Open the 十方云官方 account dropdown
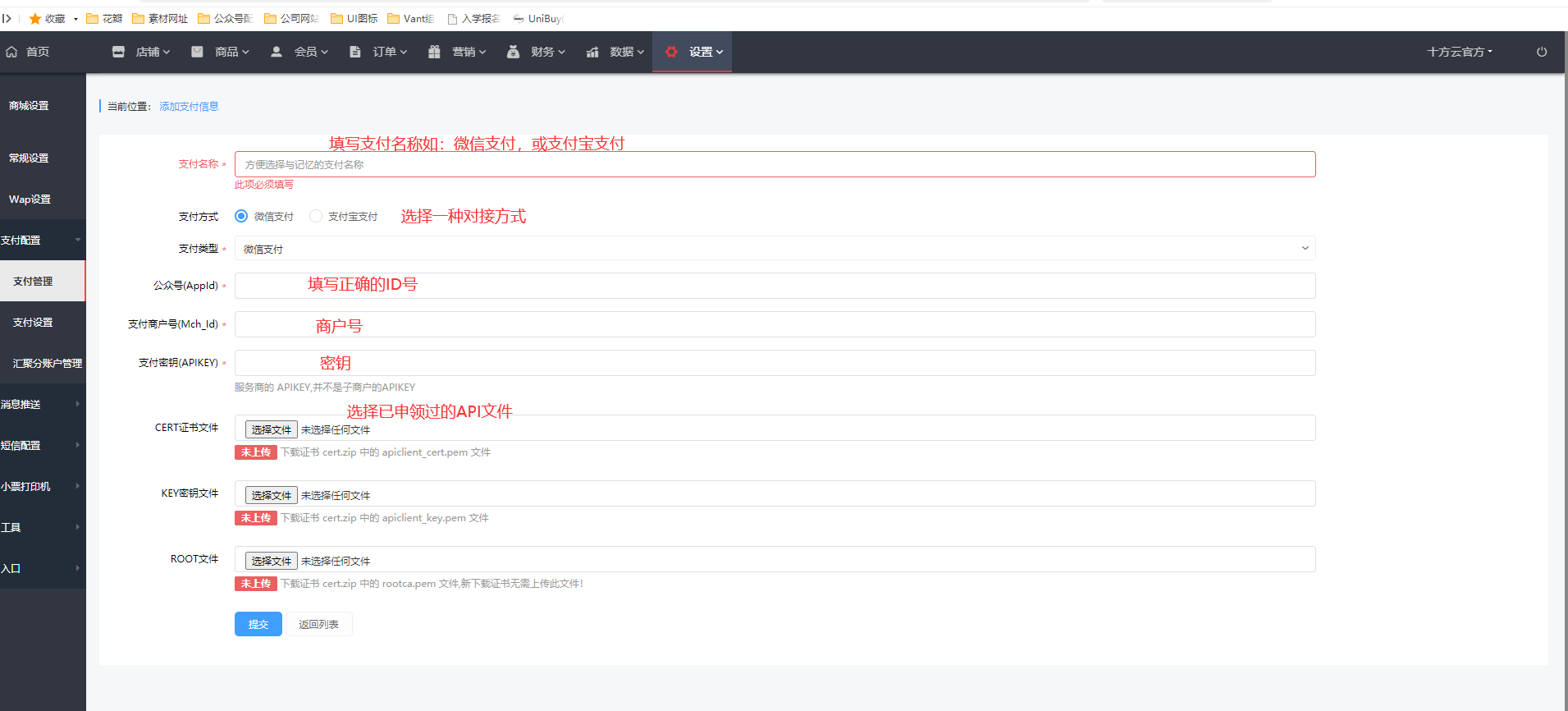 (x=1460, y=52)
